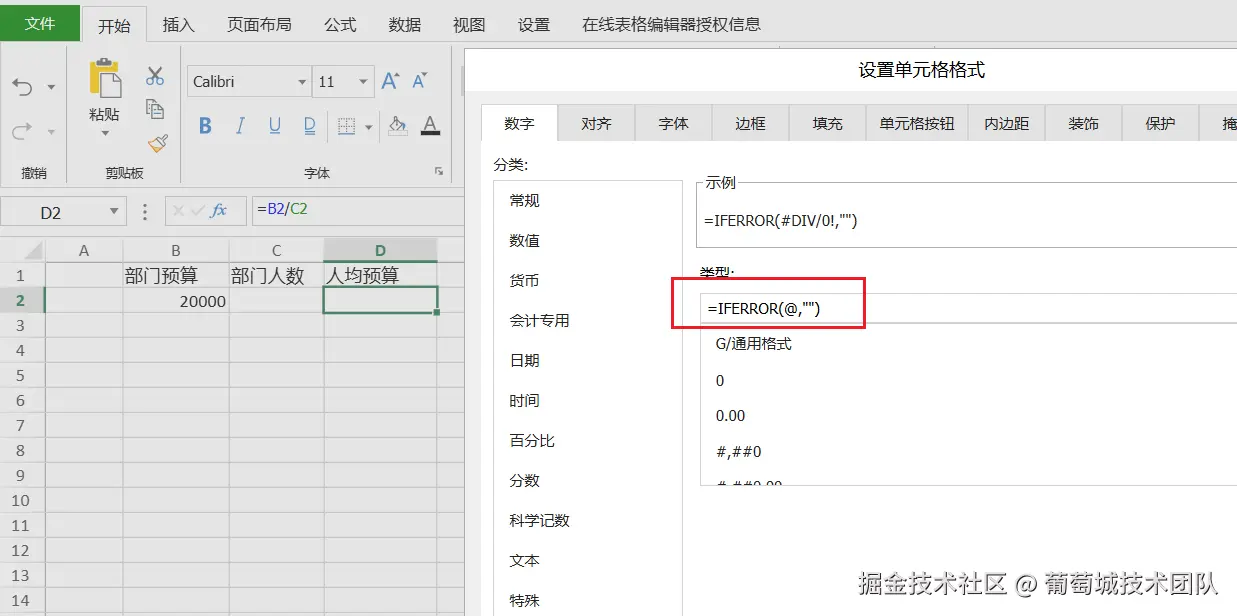Open the D2 name box dropdown

[x=114, y=212]
